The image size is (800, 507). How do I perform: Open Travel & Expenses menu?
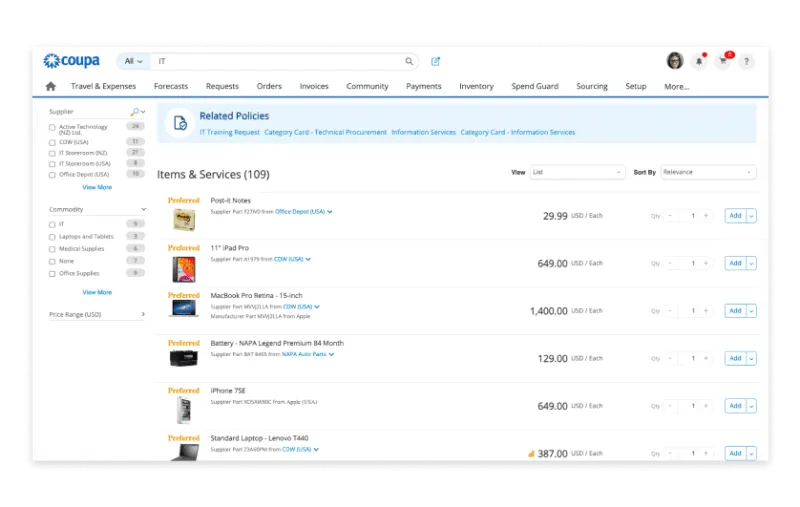click(104, 86)
